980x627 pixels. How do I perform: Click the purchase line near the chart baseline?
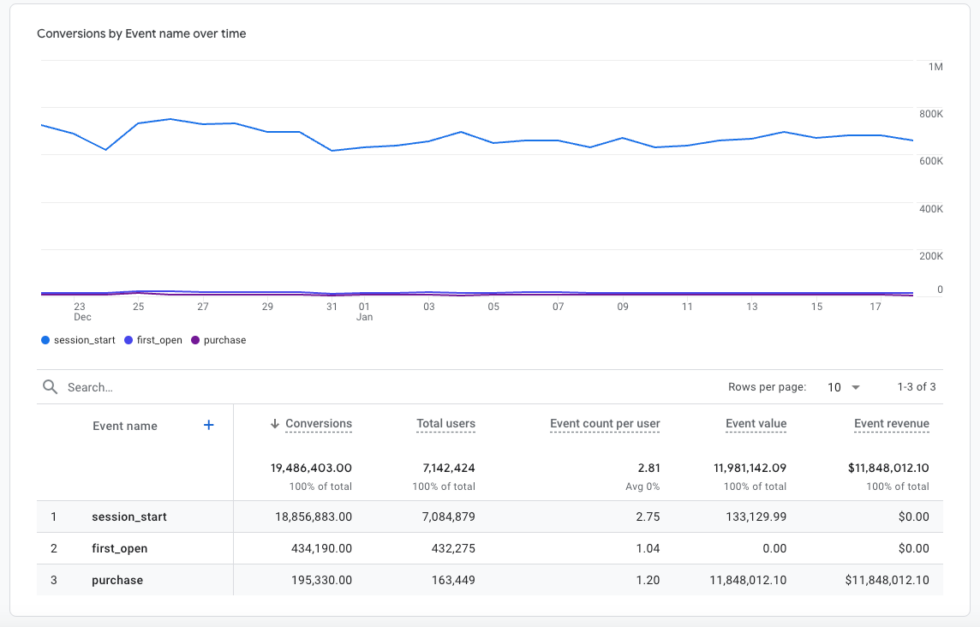[x=400, y=293]
